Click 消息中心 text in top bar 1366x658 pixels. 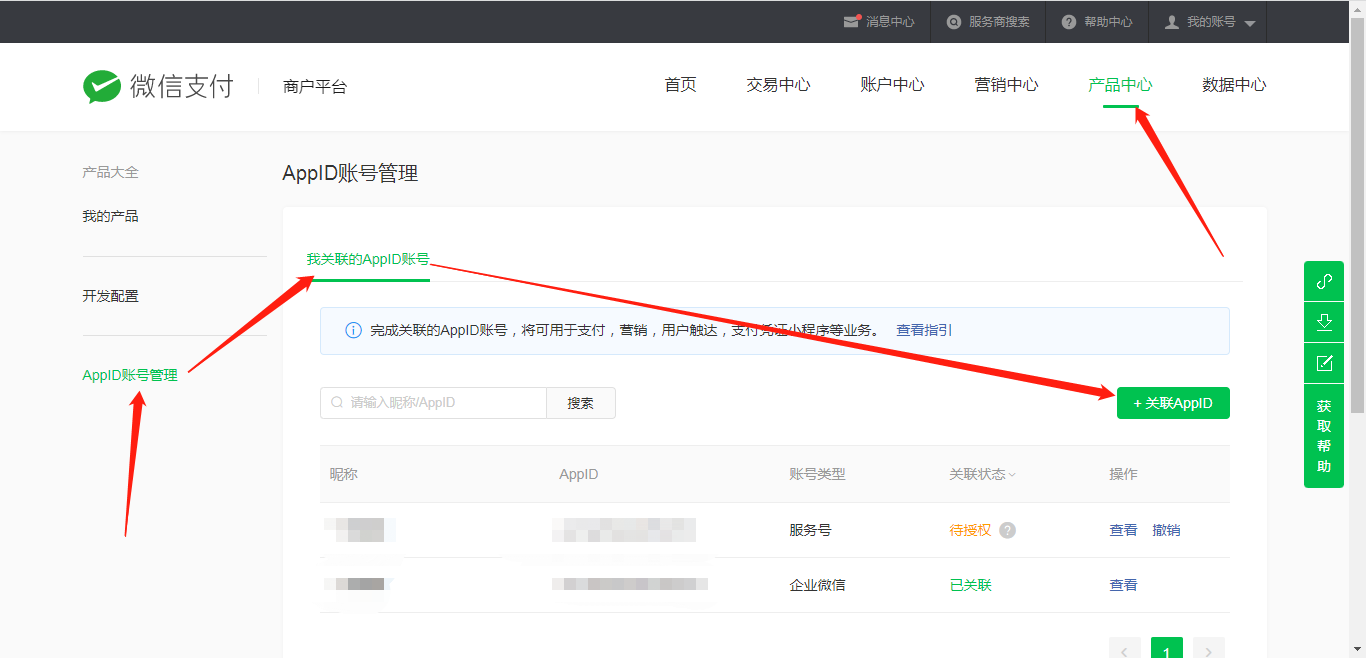click(x=890, y=22)
